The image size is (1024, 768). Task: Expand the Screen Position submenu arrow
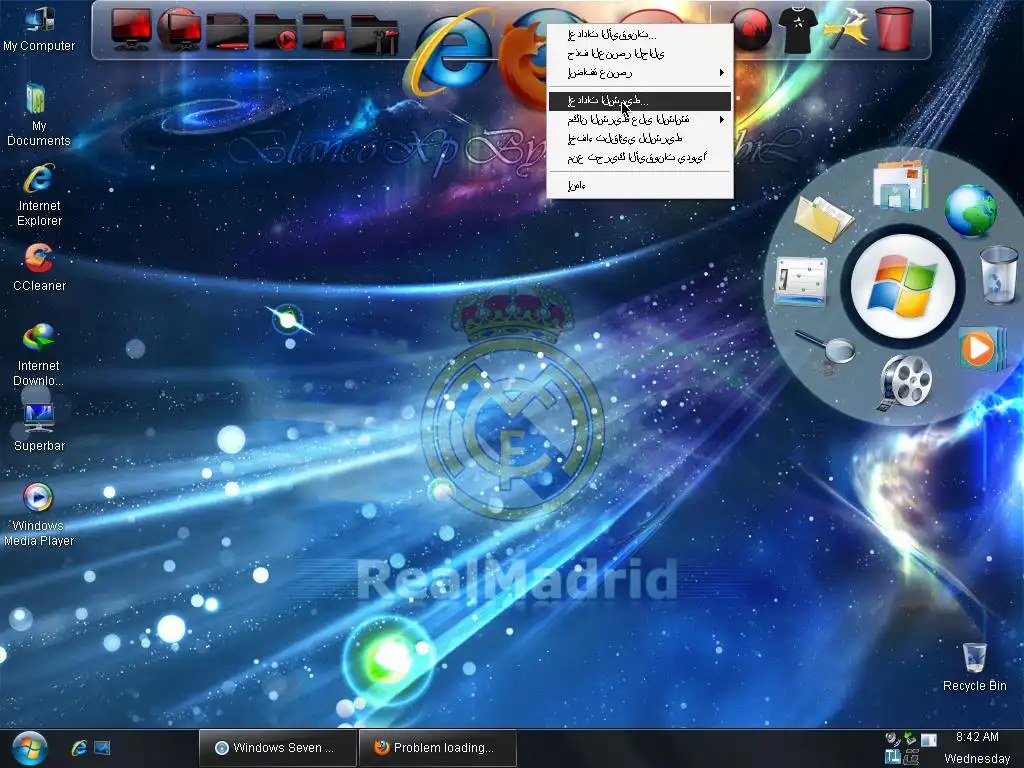point(722,120)
